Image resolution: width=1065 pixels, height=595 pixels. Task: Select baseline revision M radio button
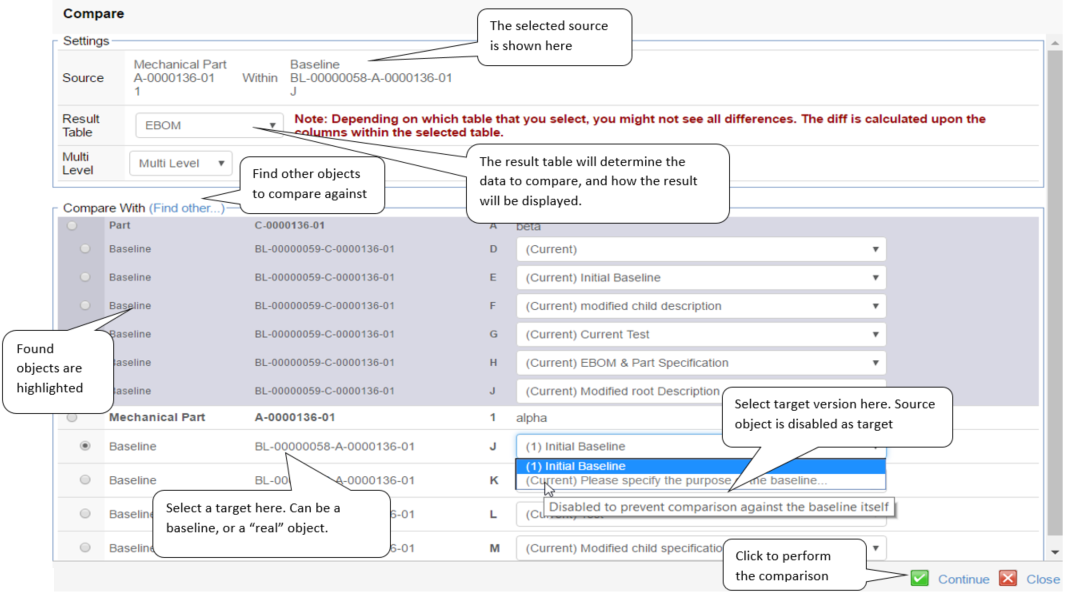(x=85, y=547)
